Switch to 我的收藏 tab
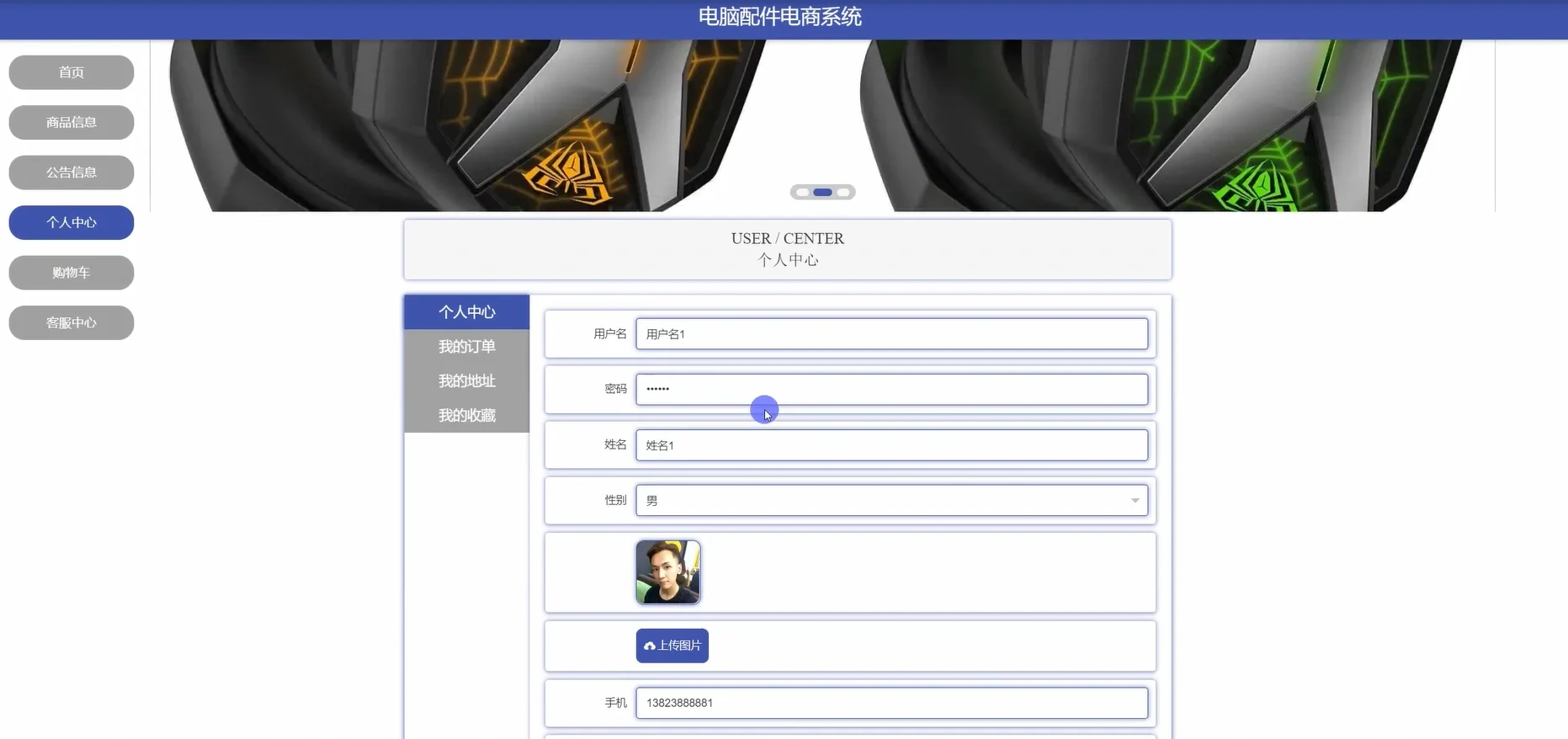 (x=467, y=416)
